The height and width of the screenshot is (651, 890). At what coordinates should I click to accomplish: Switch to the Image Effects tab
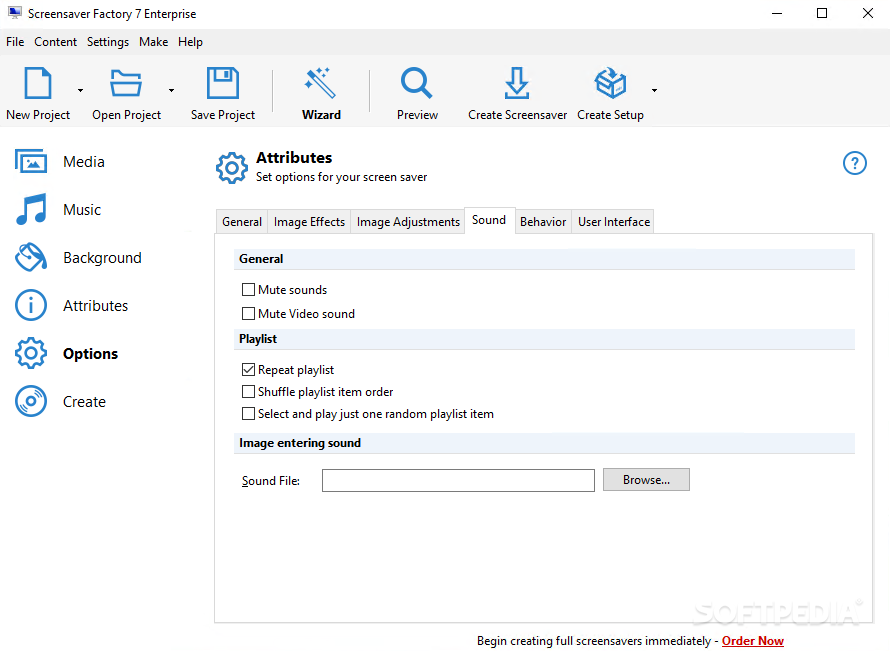point(309,222)
